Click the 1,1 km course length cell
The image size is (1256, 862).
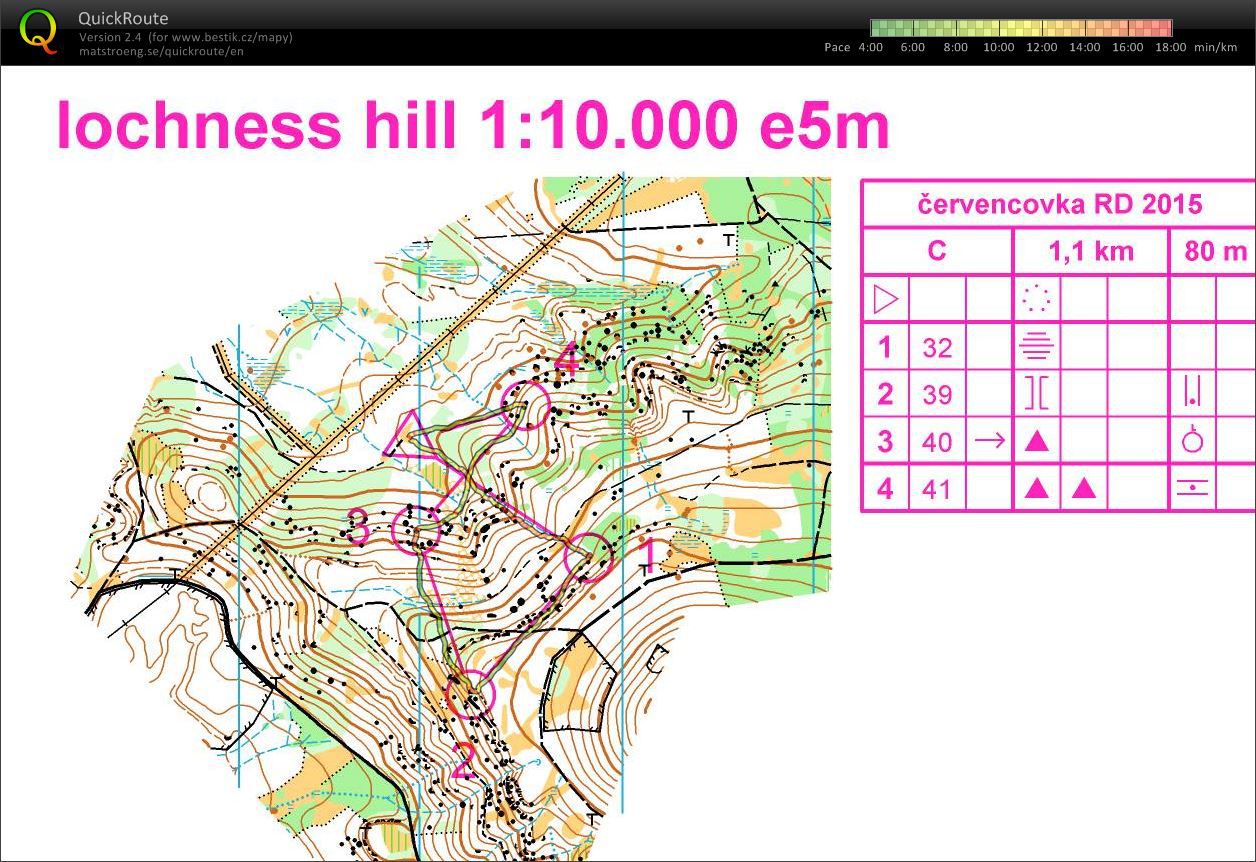click(x=1090, y=251)
